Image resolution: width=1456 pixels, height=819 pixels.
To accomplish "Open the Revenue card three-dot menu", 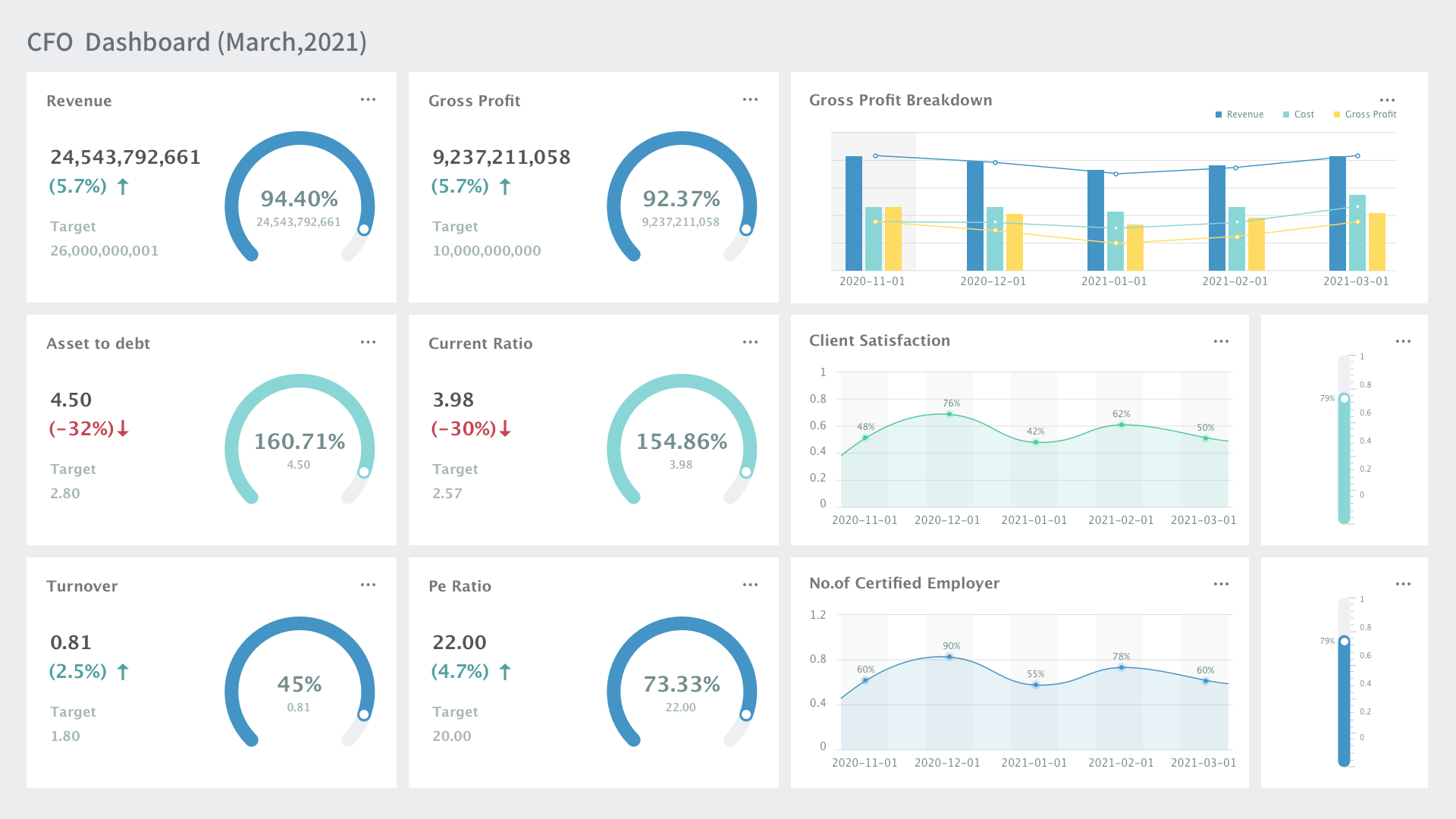I will pos(368,99).
